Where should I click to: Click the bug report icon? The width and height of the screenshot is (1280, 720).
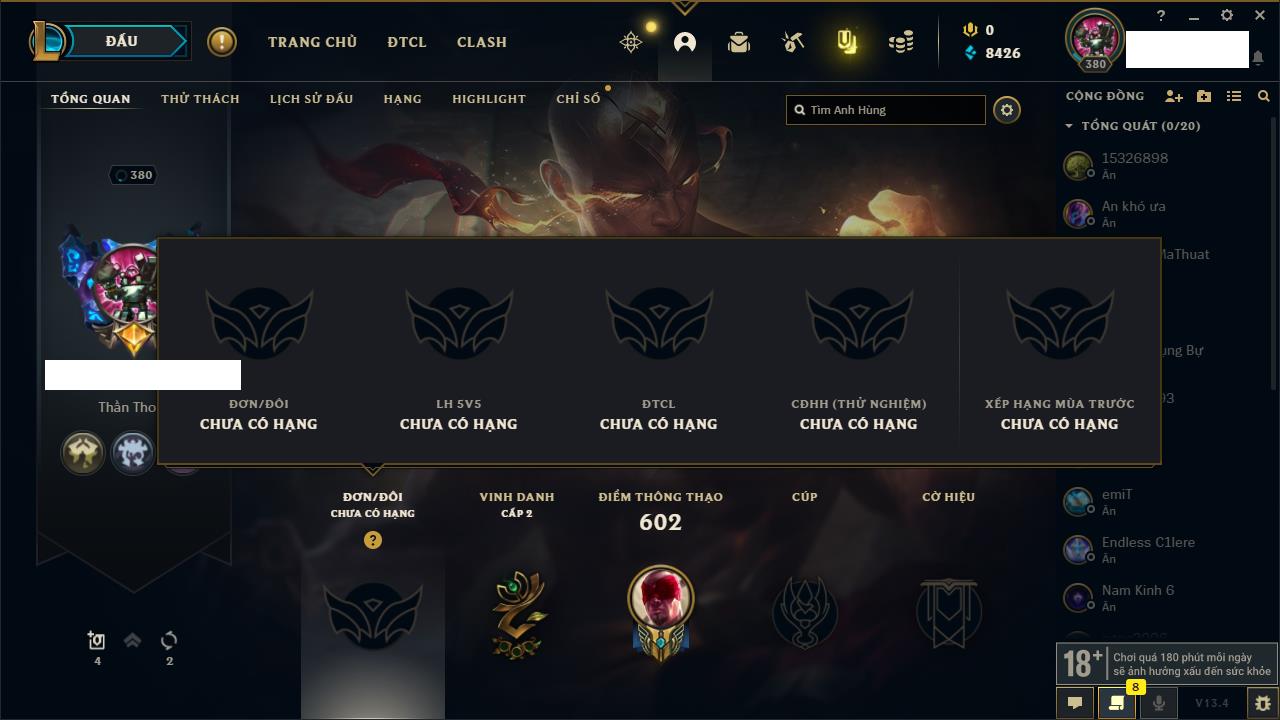pos(1262,703)
